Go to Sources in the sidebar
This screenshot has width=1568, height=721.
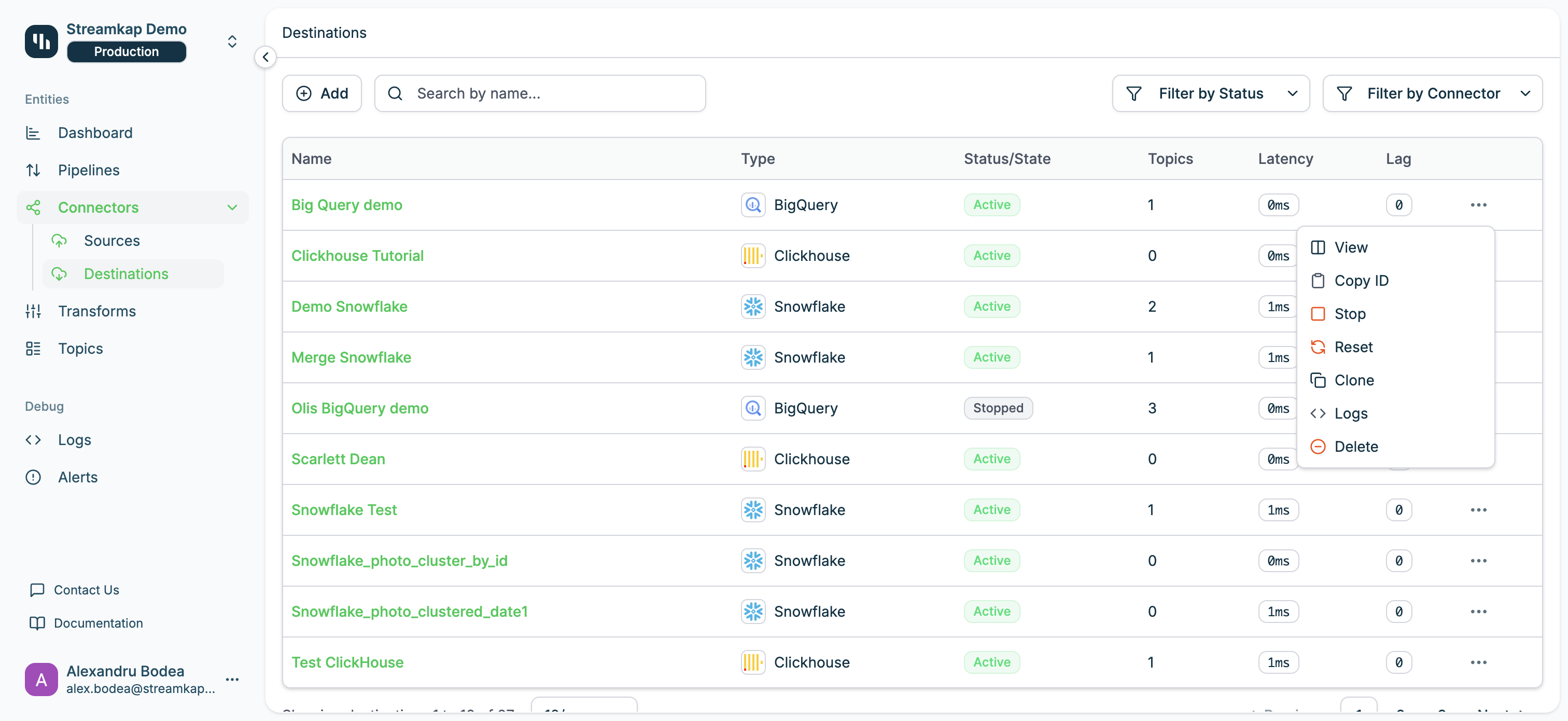tap(112, 241)
